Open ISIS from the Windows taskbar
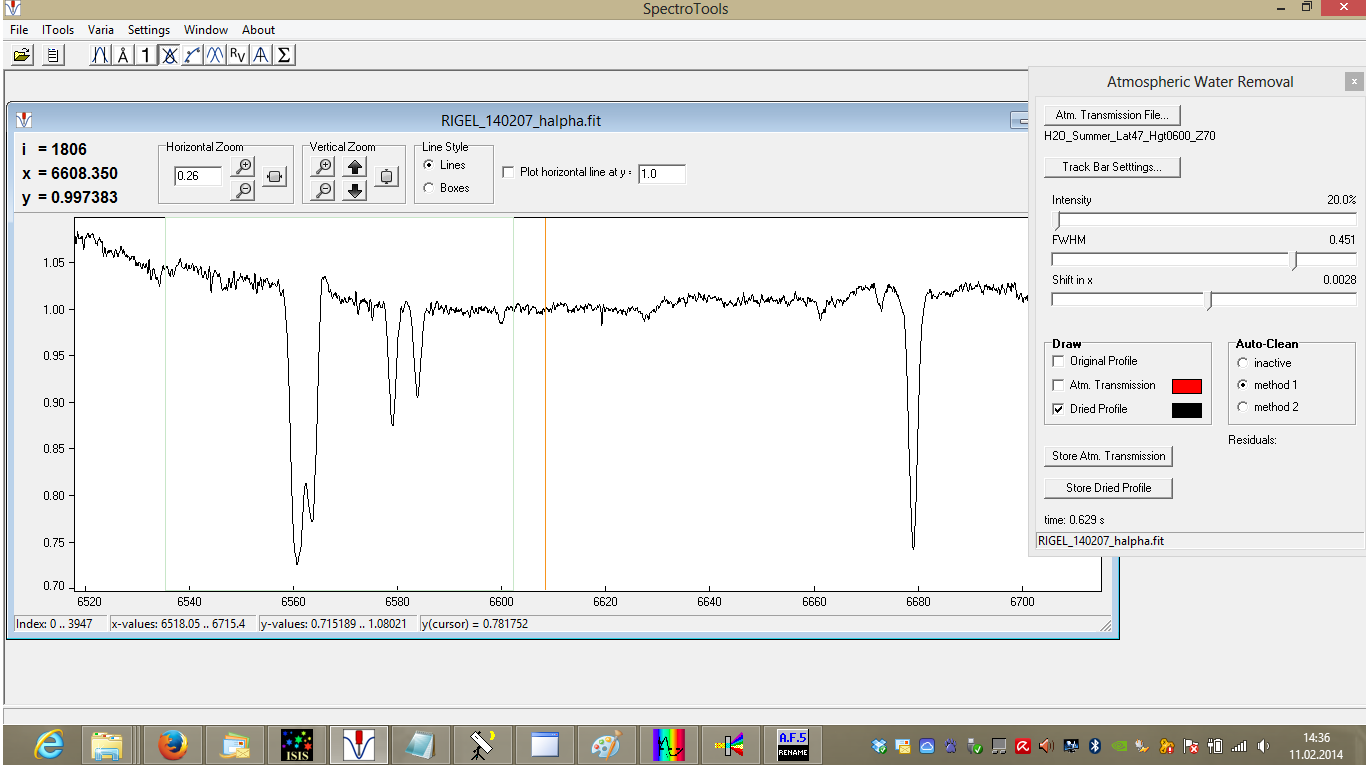Image resolution: width=1366 pixels, height=768 pixels. pyautogui.click(x=298, y=745)
